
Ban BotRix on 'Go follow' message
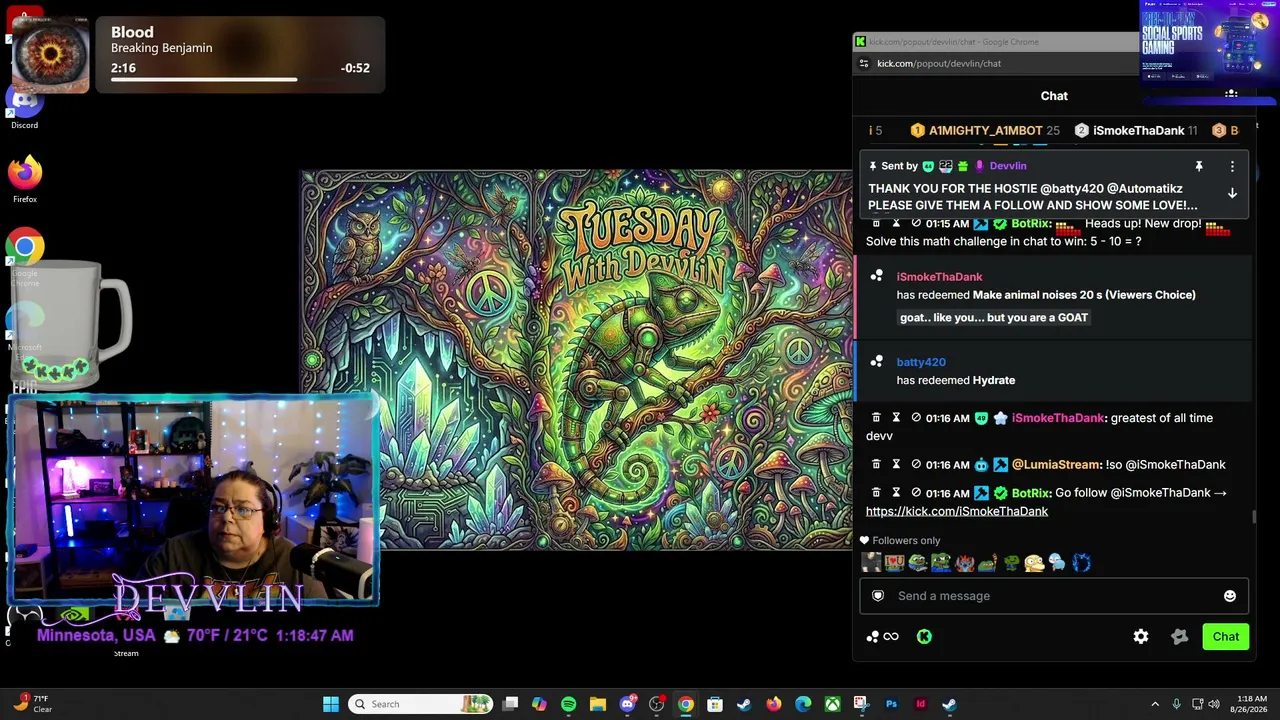point(916,492)
